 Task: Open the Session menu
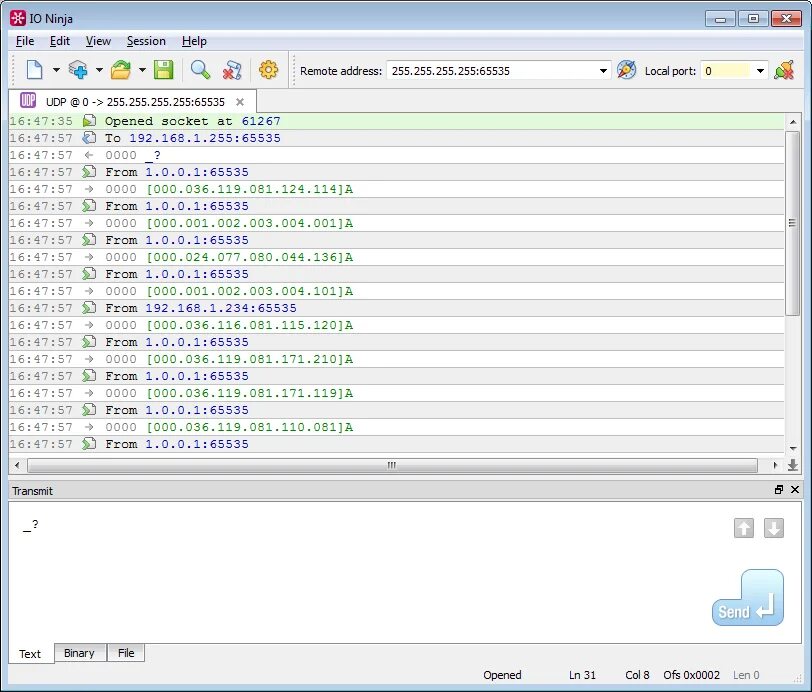[146, 41]
